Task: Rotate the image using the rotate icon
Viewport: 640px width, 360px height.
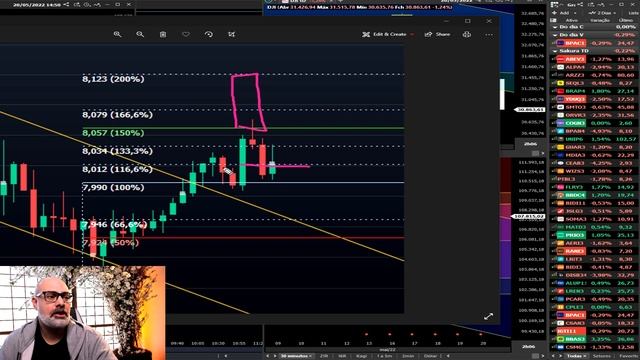Action: 209,34
